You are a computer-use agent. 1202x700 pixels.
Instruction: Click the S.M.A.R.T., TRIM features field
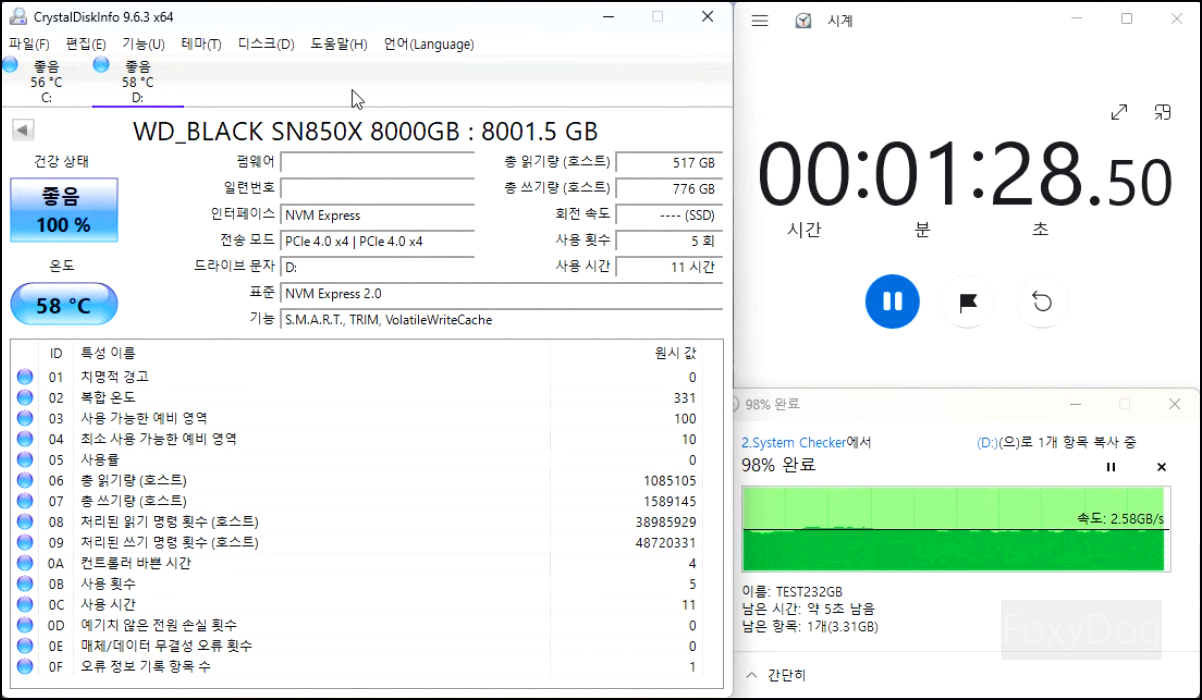(501, 320)
